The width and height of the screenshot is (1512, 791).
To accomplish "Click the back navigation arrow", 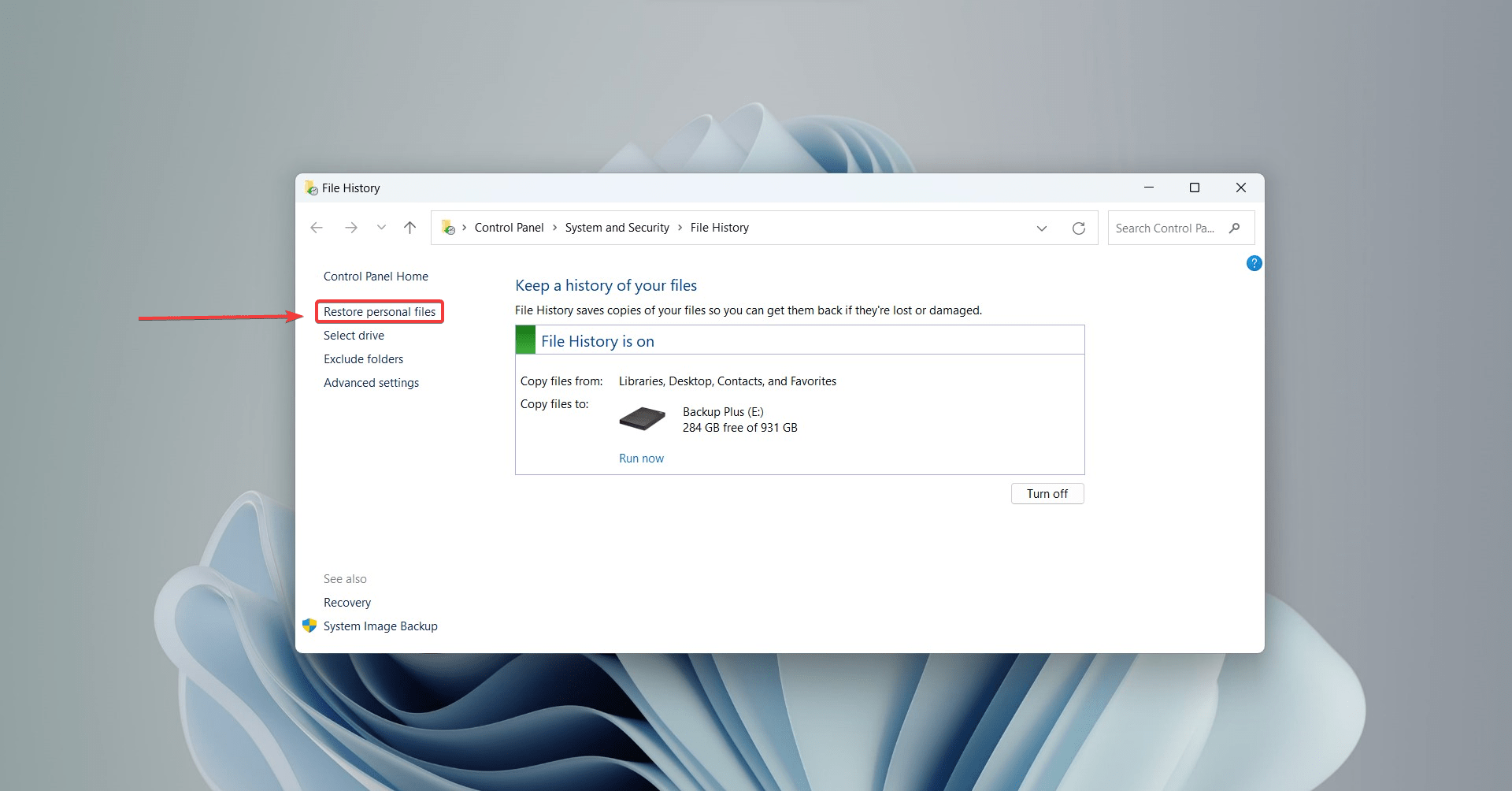I will point(317,228).
